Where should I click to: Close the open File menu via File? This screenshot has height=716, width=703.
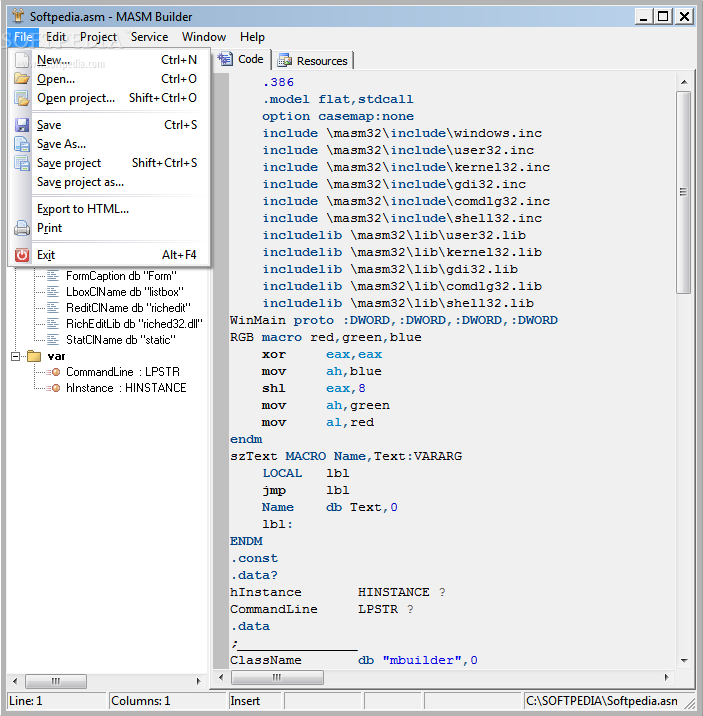click(23, 37)
